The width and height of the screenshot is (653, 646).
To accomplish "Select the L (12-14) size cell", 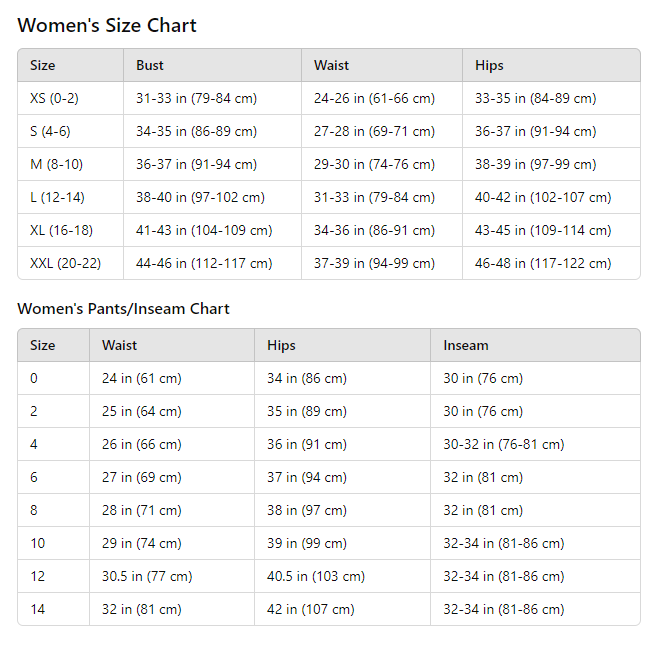I will tap(57, 198).
